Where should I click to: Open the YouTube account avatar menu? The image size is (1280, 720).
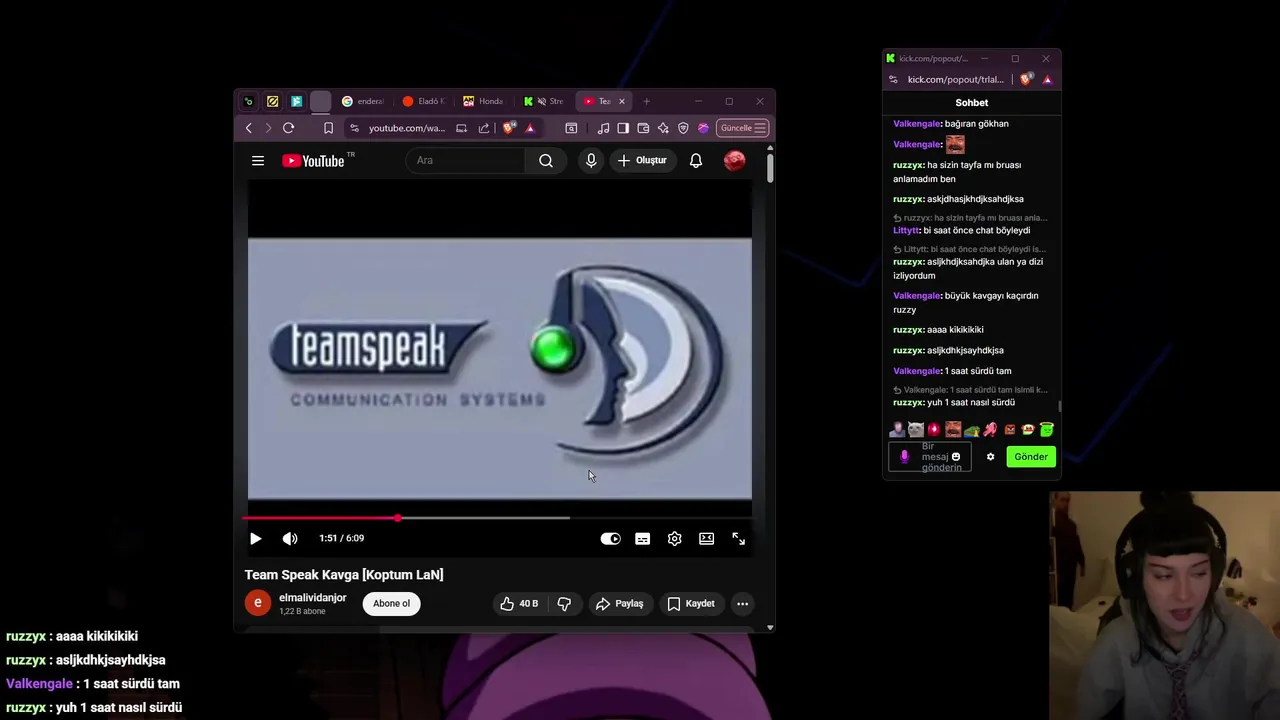[x=735, y=160]
